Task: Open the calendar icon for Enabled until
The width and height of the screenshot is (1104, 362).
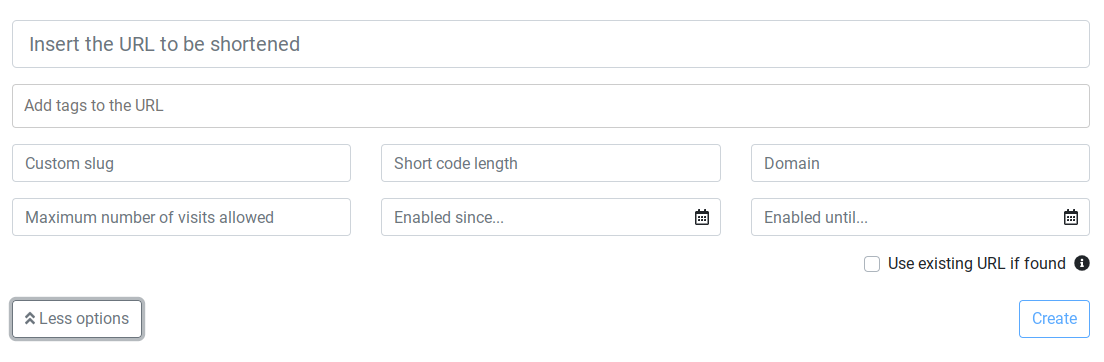Action: click(x=1070, y=217)
